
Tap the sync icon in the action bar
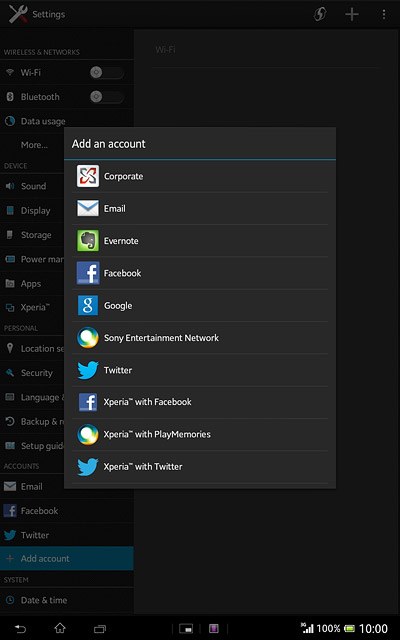pyautogui.click(x=320, y=14)
